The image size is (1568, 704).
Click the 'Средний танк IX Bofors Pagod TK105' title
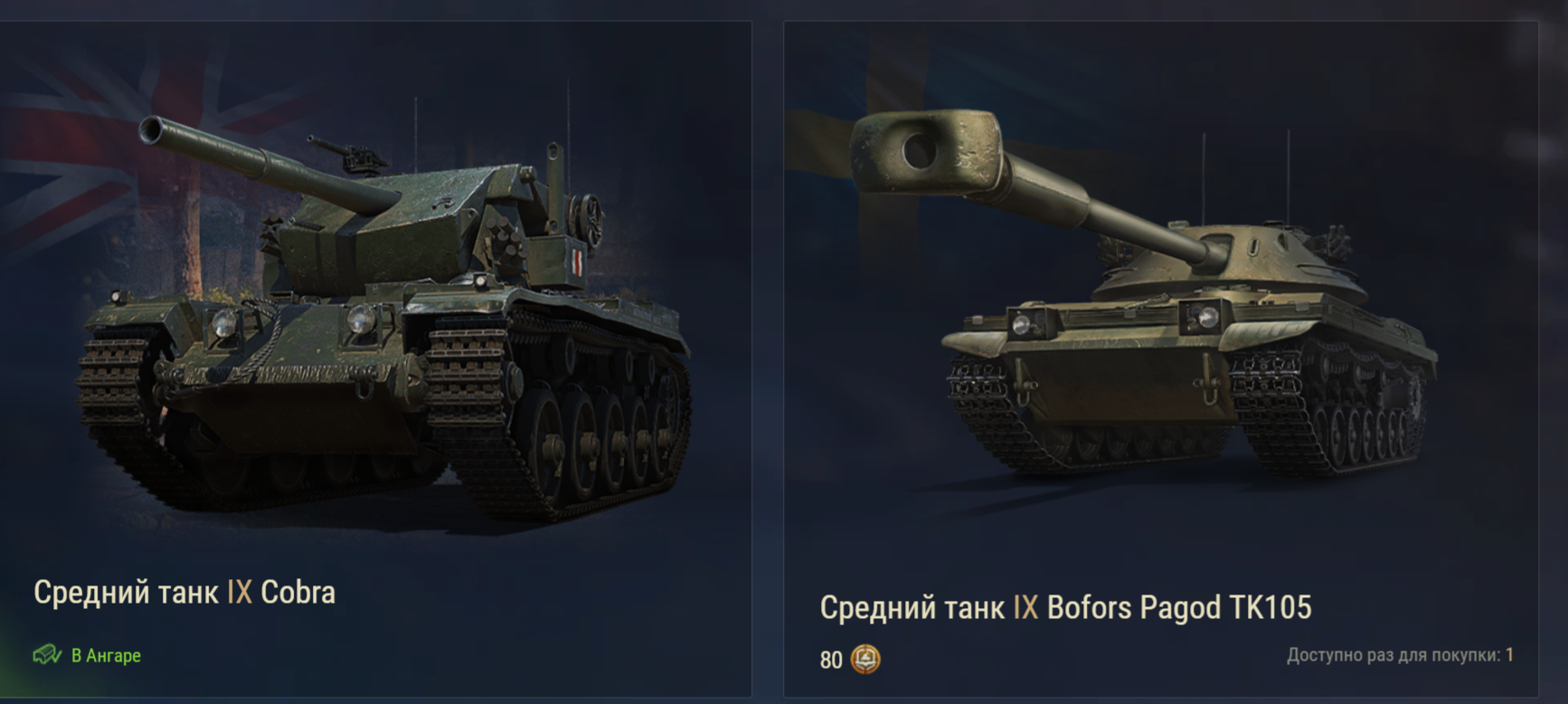tap(1065, 607)
